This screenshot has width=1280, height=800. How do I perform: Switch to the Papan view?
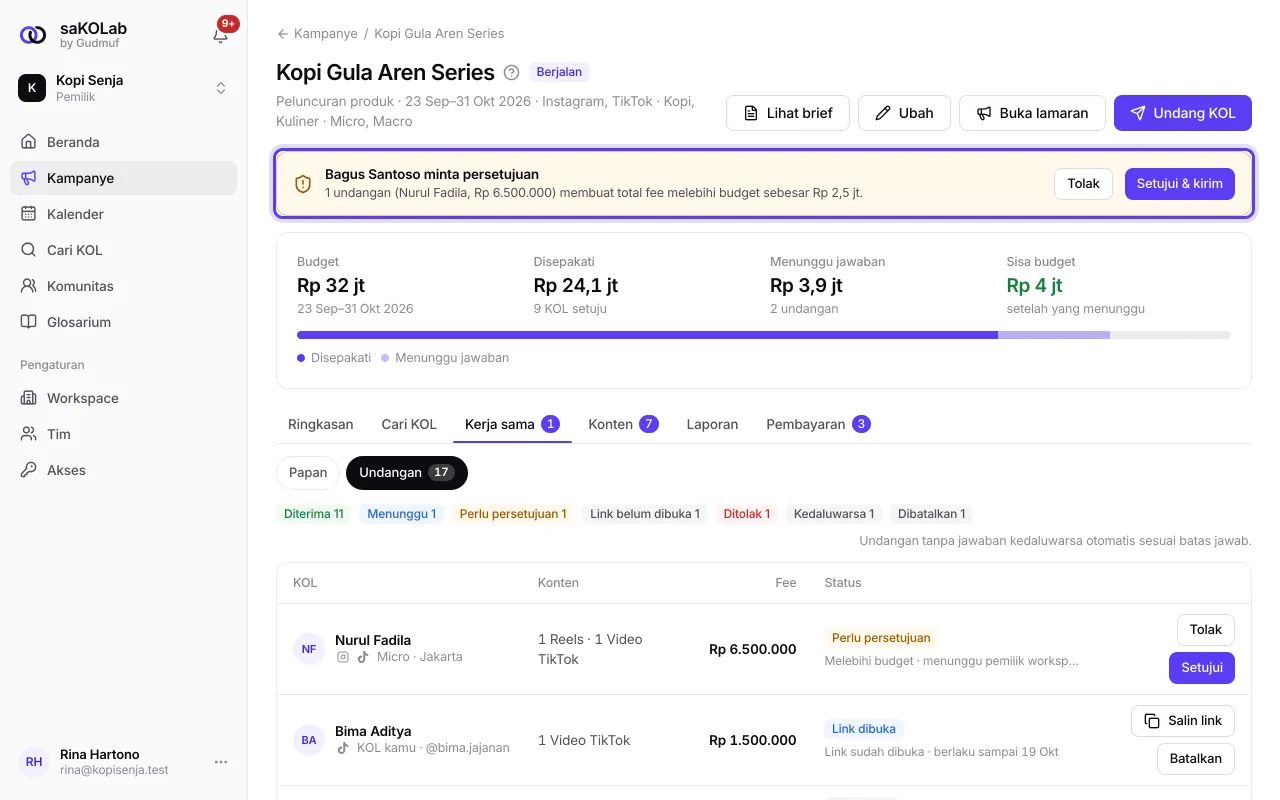pyautogui.click(x=308, y=472)
